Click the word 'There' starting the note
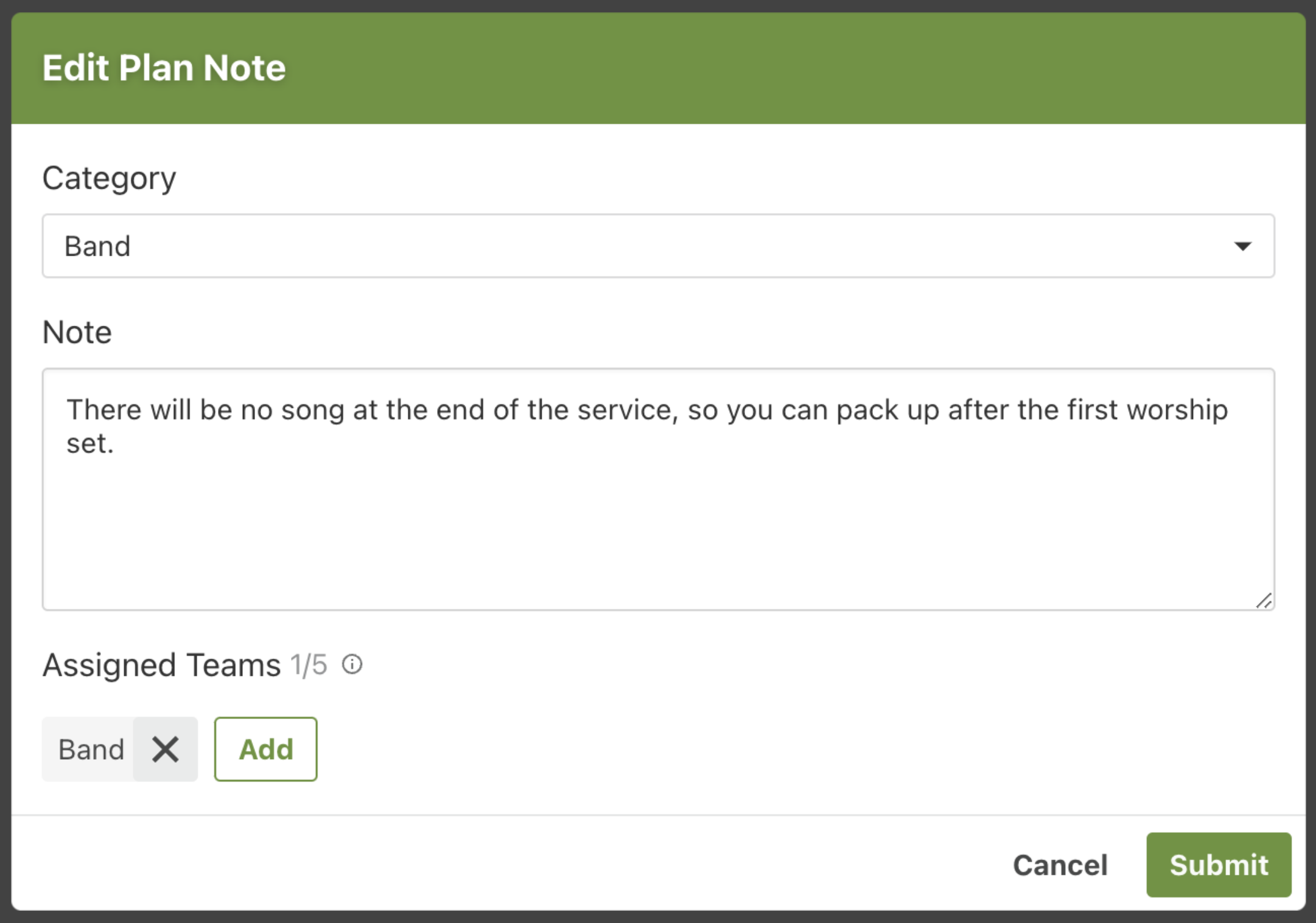The height and width of the screenshot is (923, 1316). coord(104,410)
